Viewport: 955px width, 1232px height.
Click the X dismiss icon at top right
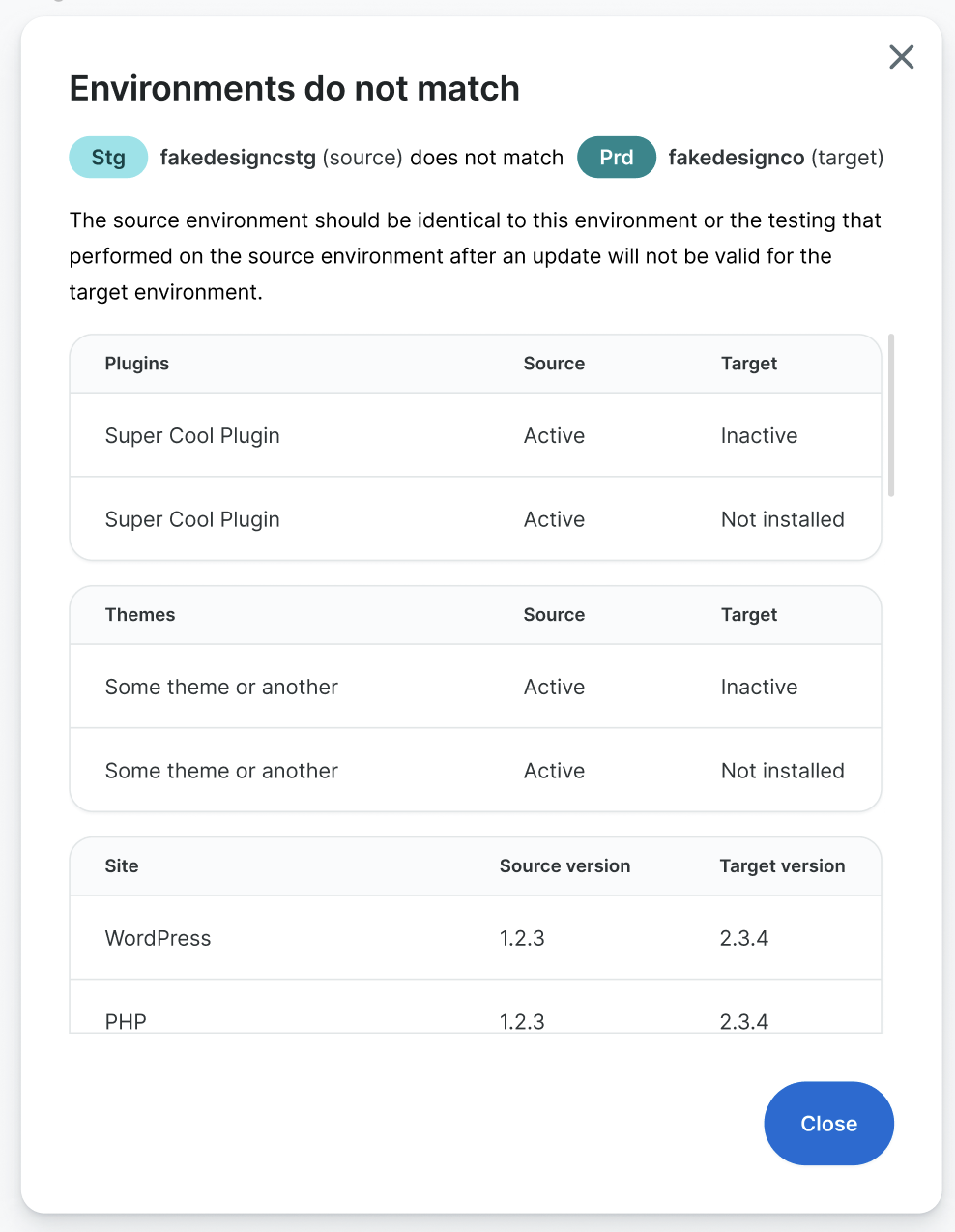tap(901, 57)
